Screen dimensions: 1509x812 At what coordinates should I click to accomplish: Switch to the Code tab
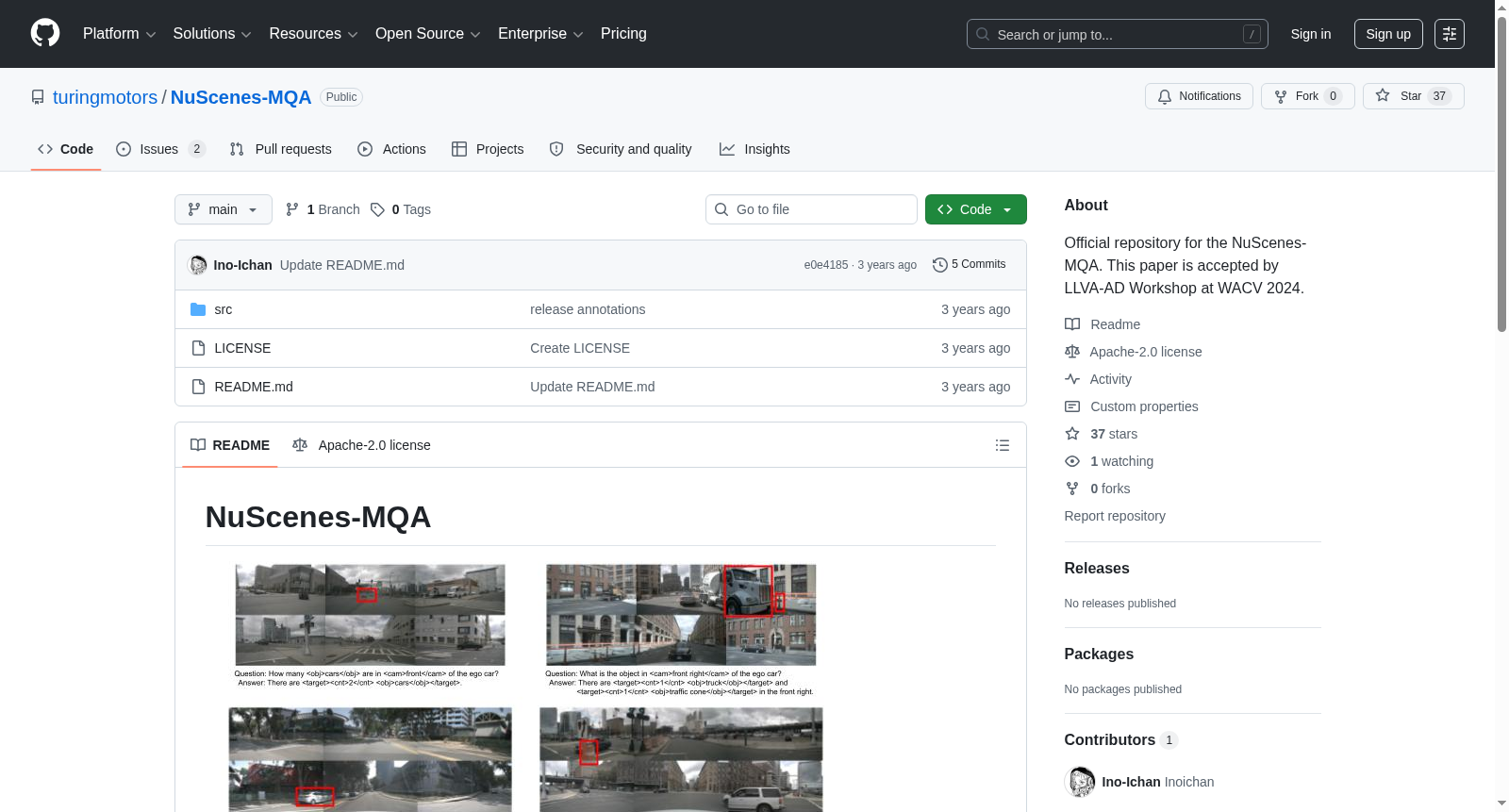click(66, 149)
